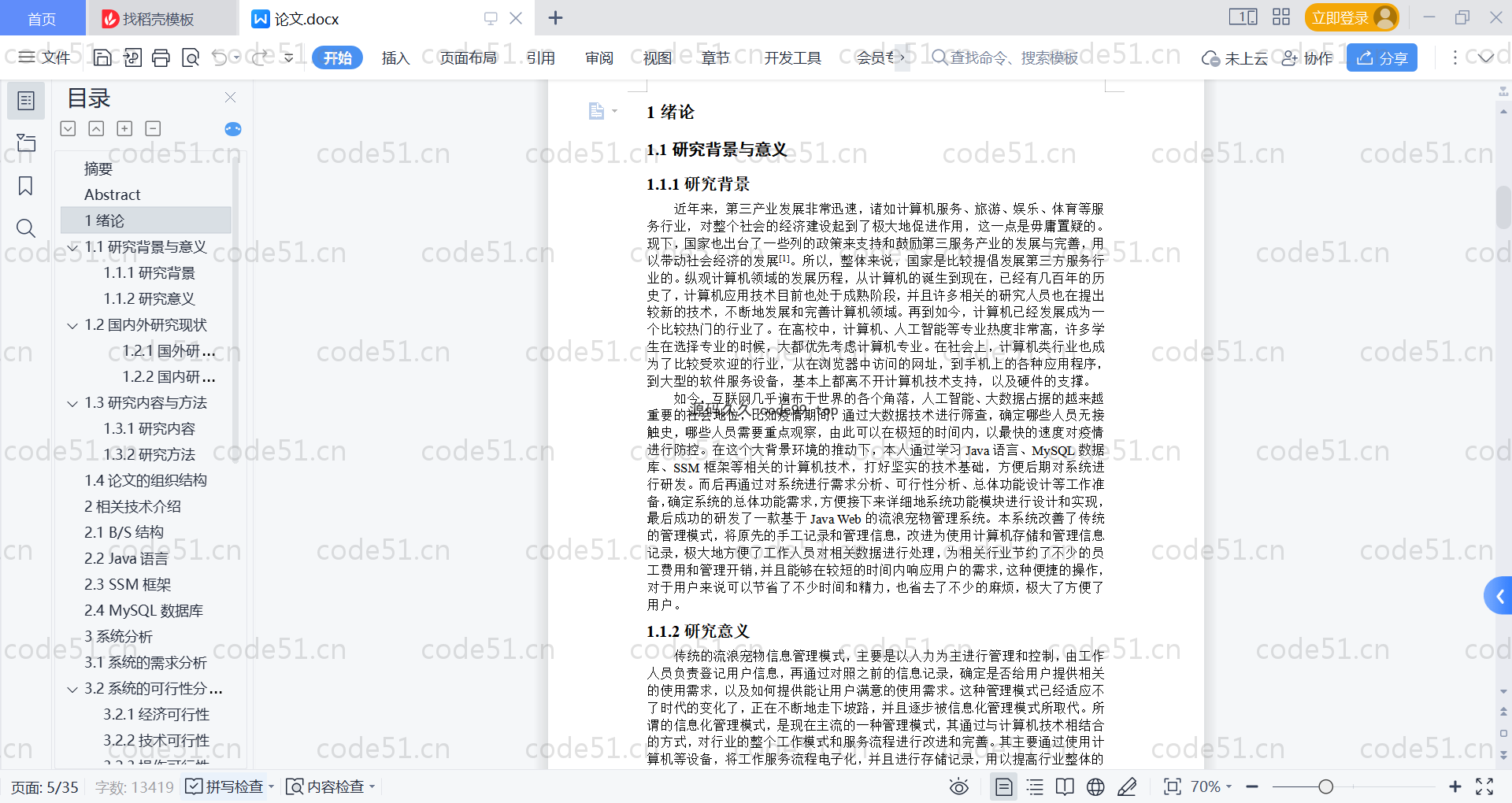
Task: Switch to reading layout view
Action: pos(1065,786)
